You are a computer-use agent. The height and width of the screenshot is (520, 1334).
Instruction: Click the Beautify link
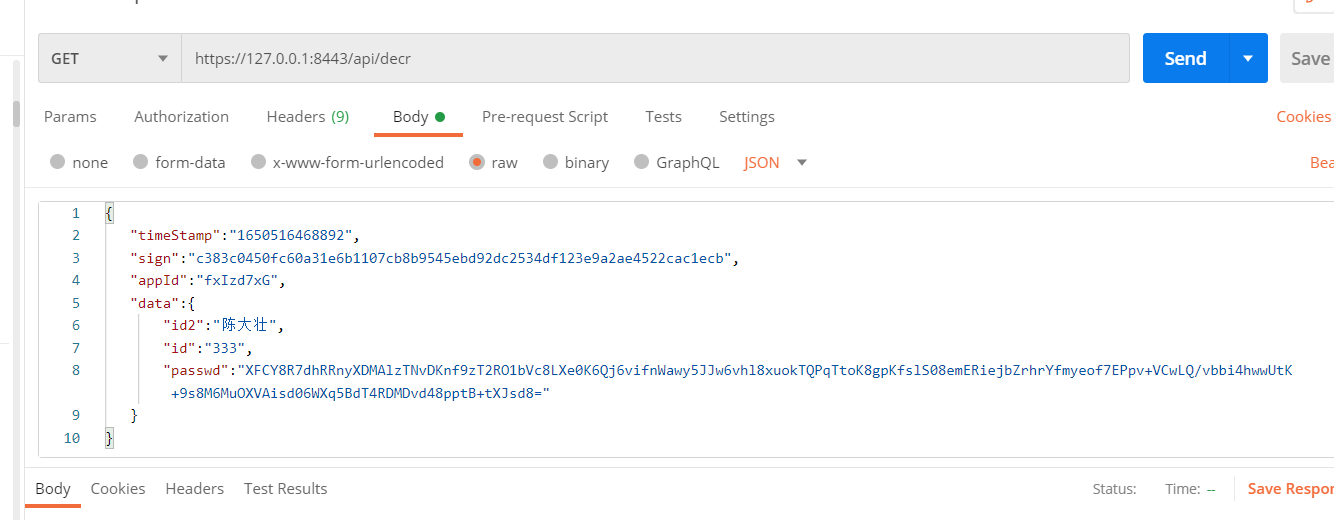tap(1321, 162)
